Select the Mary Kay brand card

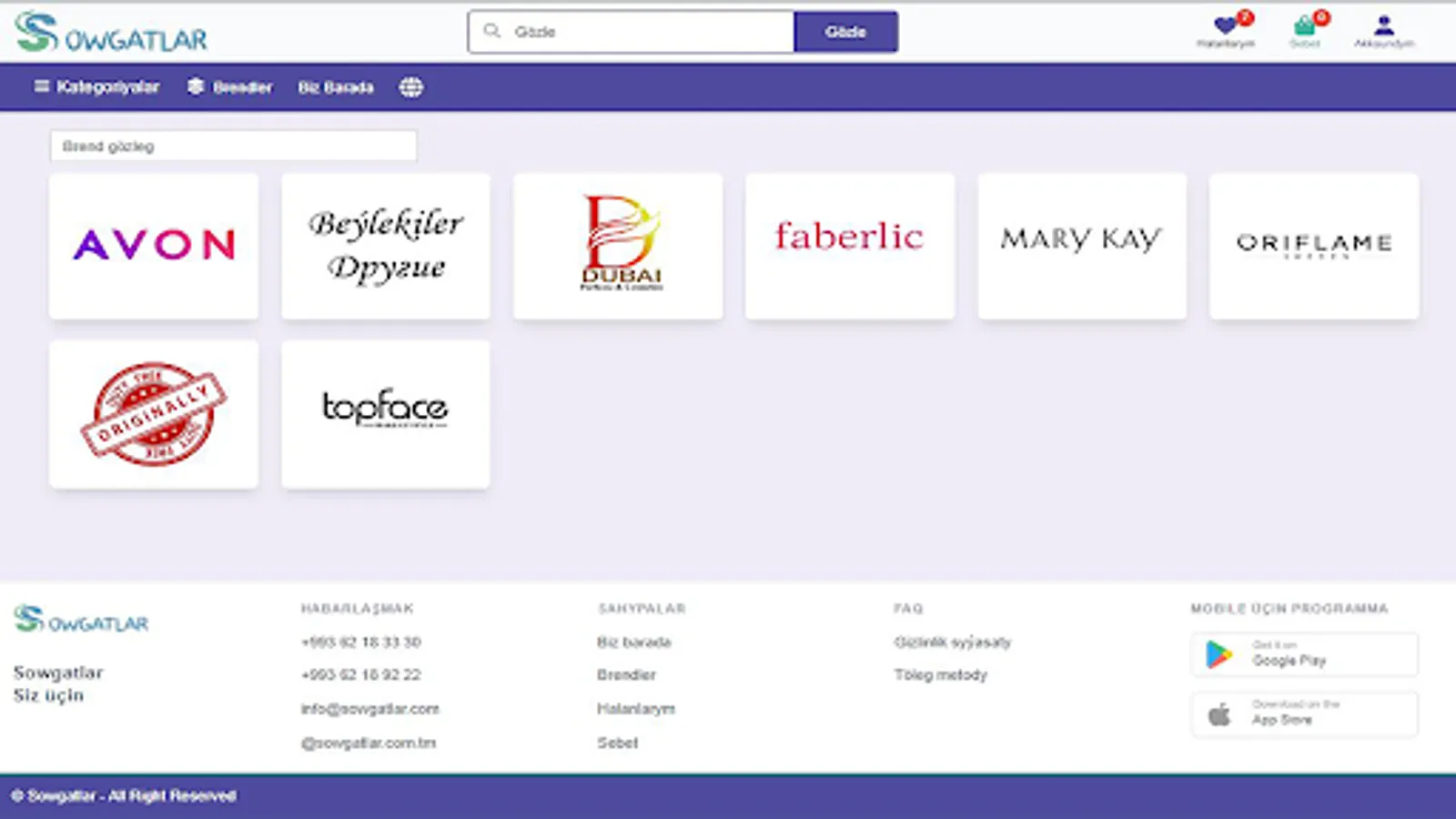(x=1082, y=246)
